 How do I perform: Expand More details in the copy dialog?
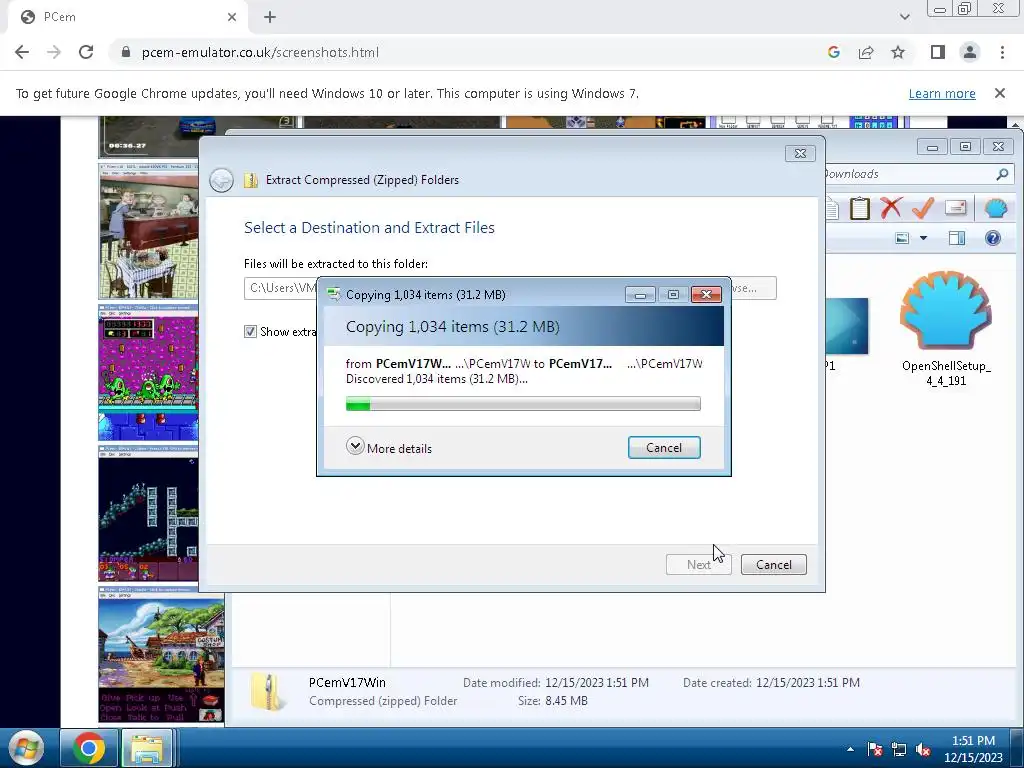point(389,448)
